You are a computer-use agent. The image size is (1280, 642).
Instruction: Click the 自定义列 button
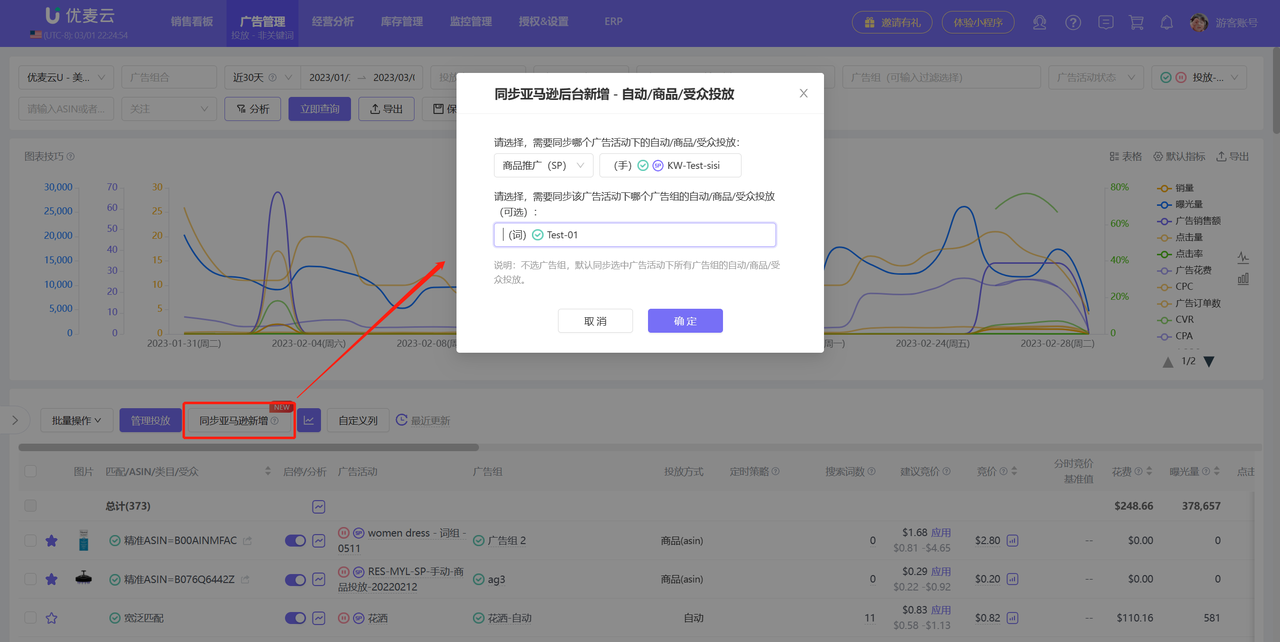pos(358,421)
